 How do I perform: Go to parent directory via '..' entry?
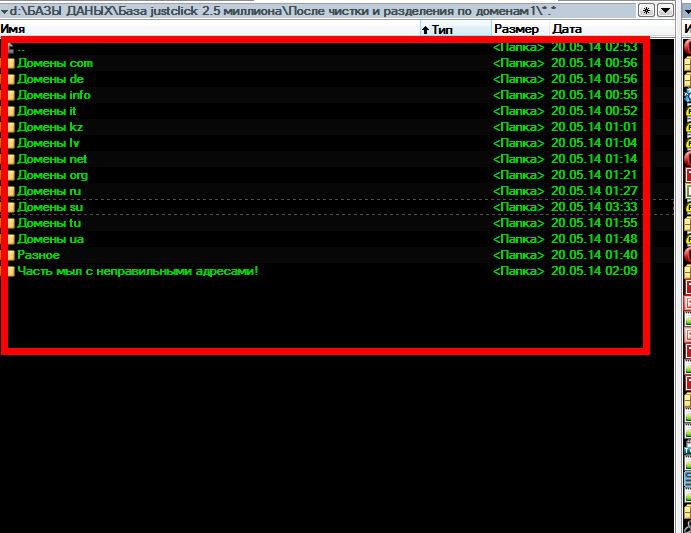coord(21,48)
